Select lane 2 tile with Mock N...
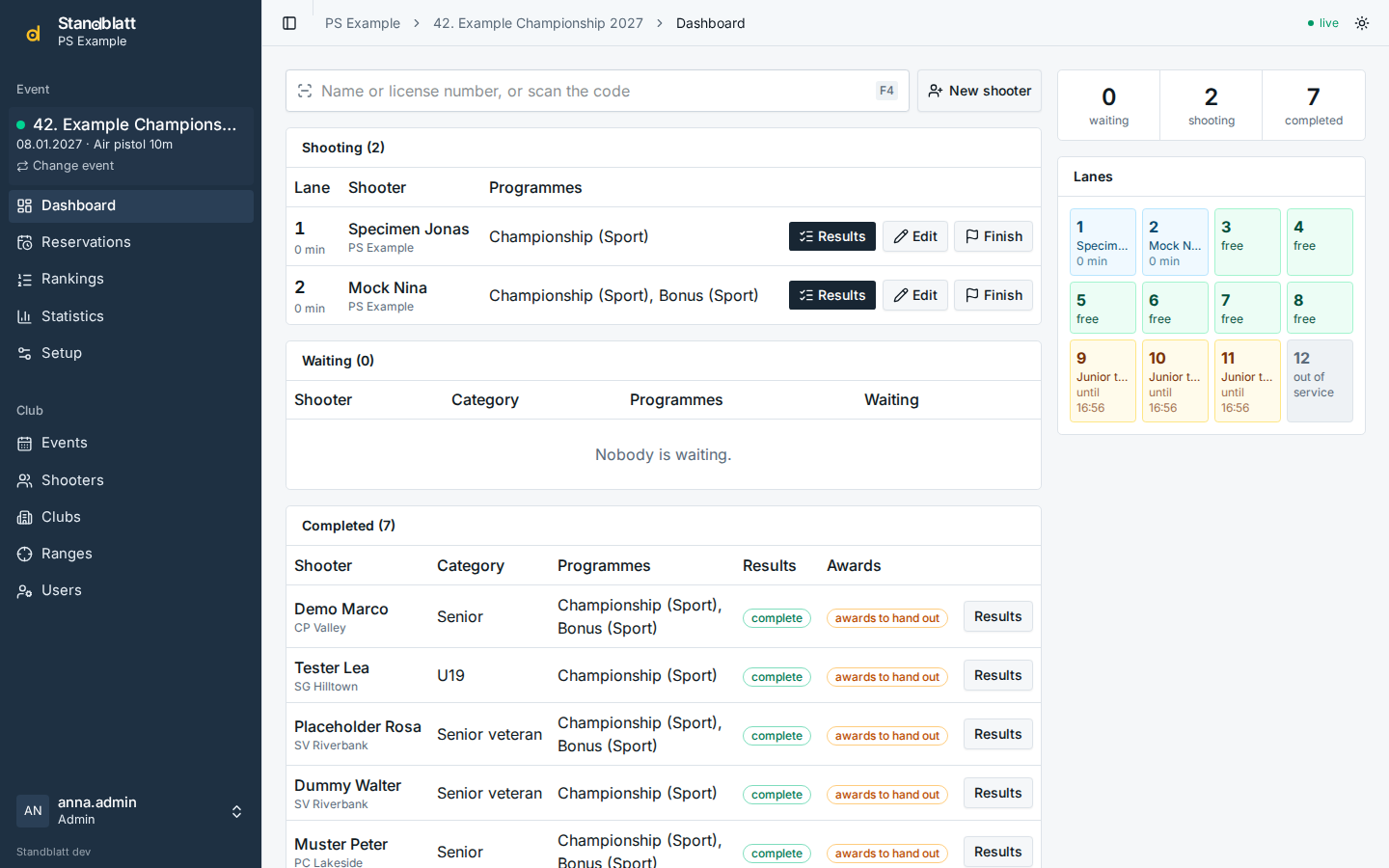The height and width of the screenshot is (868, 1389). coord(1175,242)
